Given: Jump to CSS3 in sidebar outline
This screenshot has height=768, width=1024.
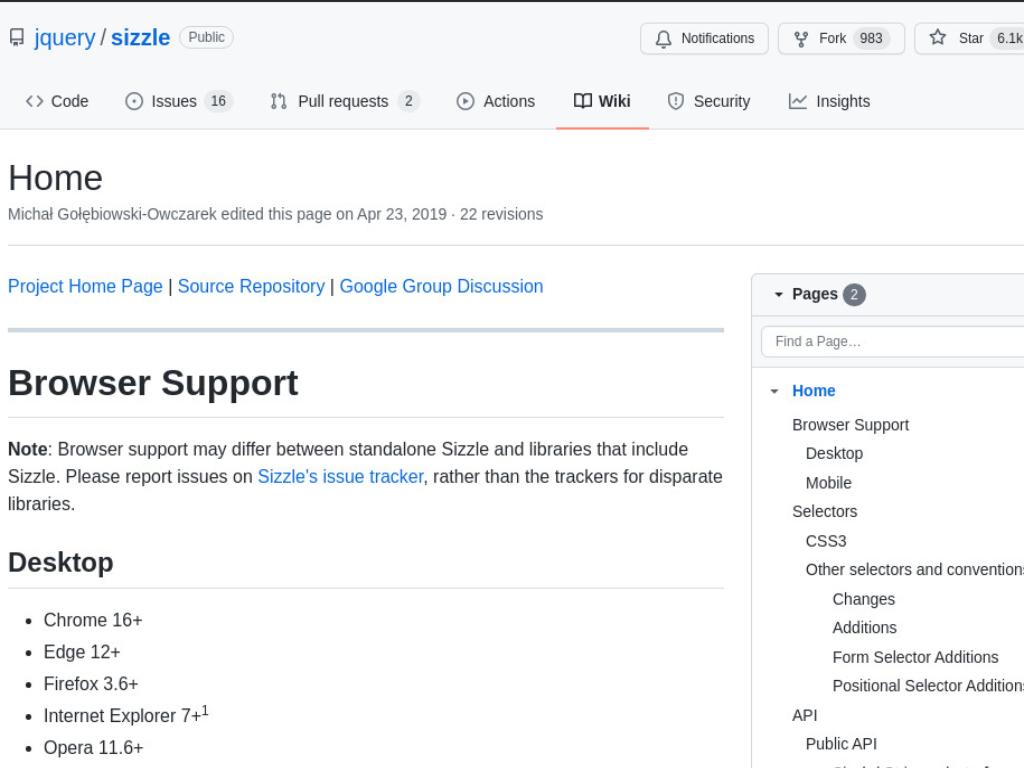Looking at the screenshot, I should (x=825, y=541).
